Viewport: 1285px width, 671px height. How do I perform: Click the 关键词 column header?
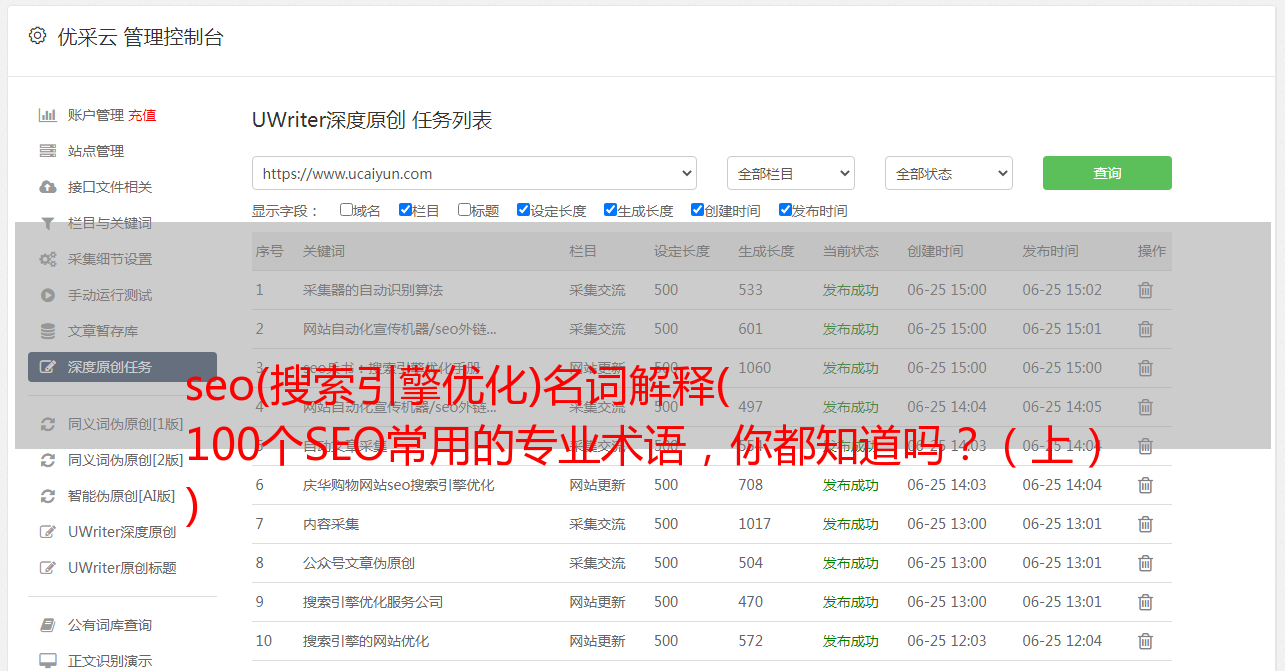(324, 251)
